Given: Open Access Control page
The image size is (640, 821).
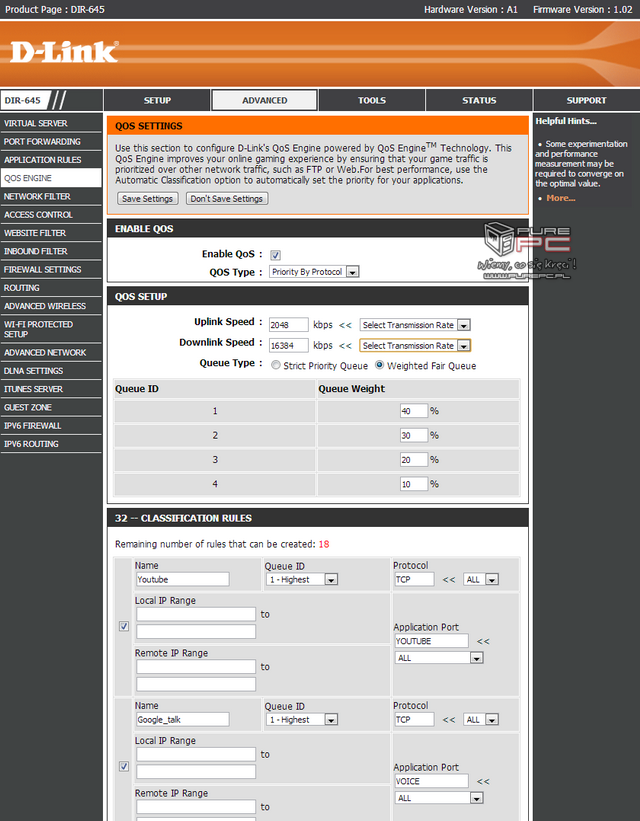Looking at the screenshot, I should 51,215.
